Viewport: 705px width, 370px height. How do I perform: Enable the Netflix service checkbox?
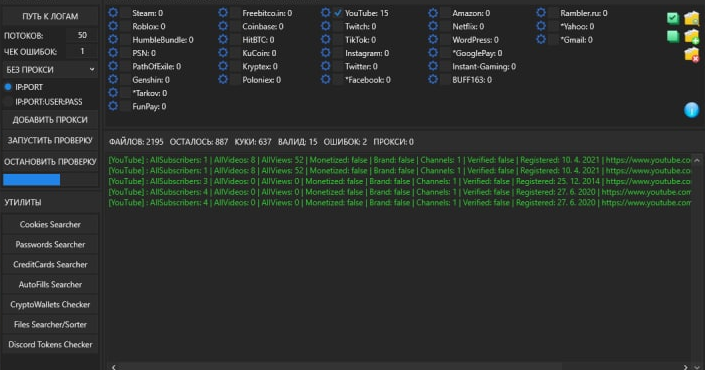445,26
